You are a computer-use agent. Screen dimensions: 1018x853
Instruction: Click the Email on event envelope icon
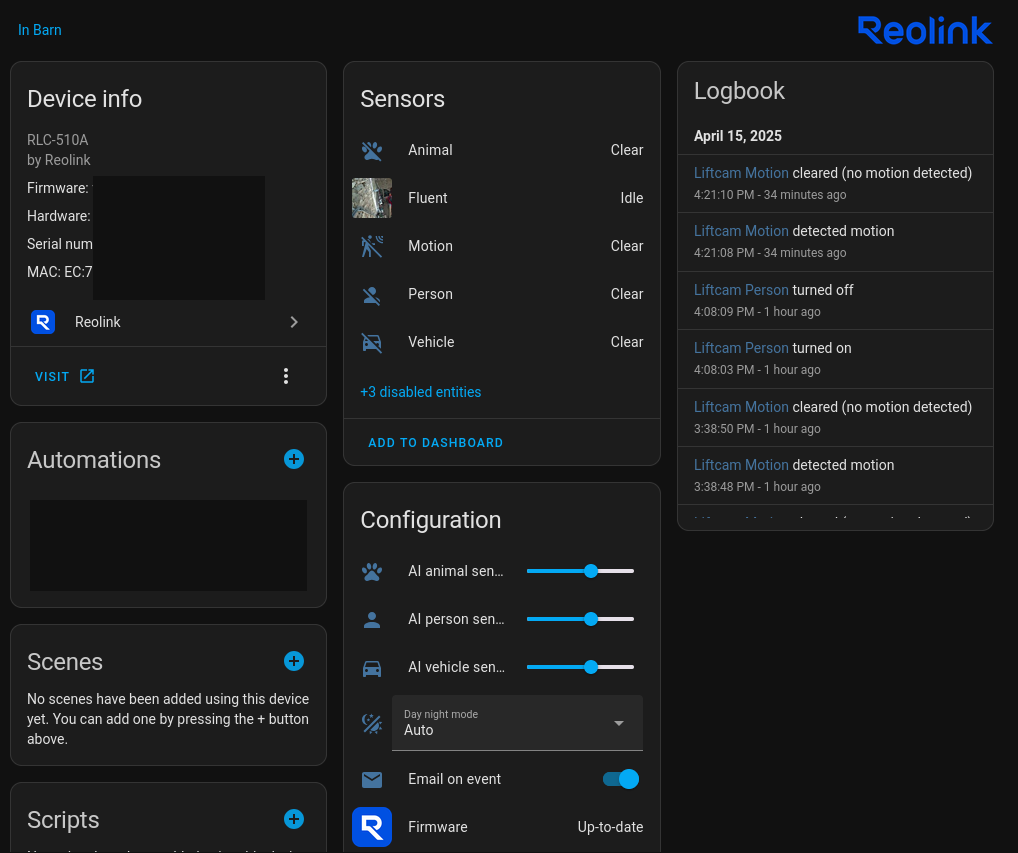coord(371,780)
